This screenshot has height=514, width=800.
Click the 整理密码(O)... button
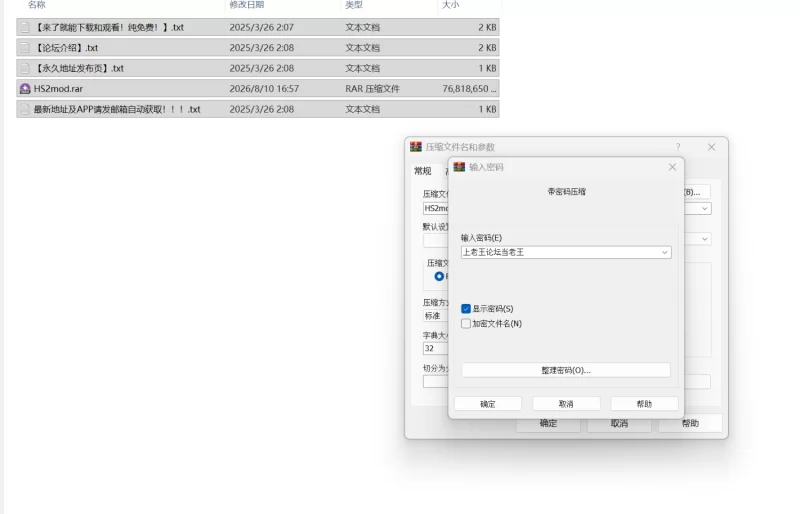[566, 370]
